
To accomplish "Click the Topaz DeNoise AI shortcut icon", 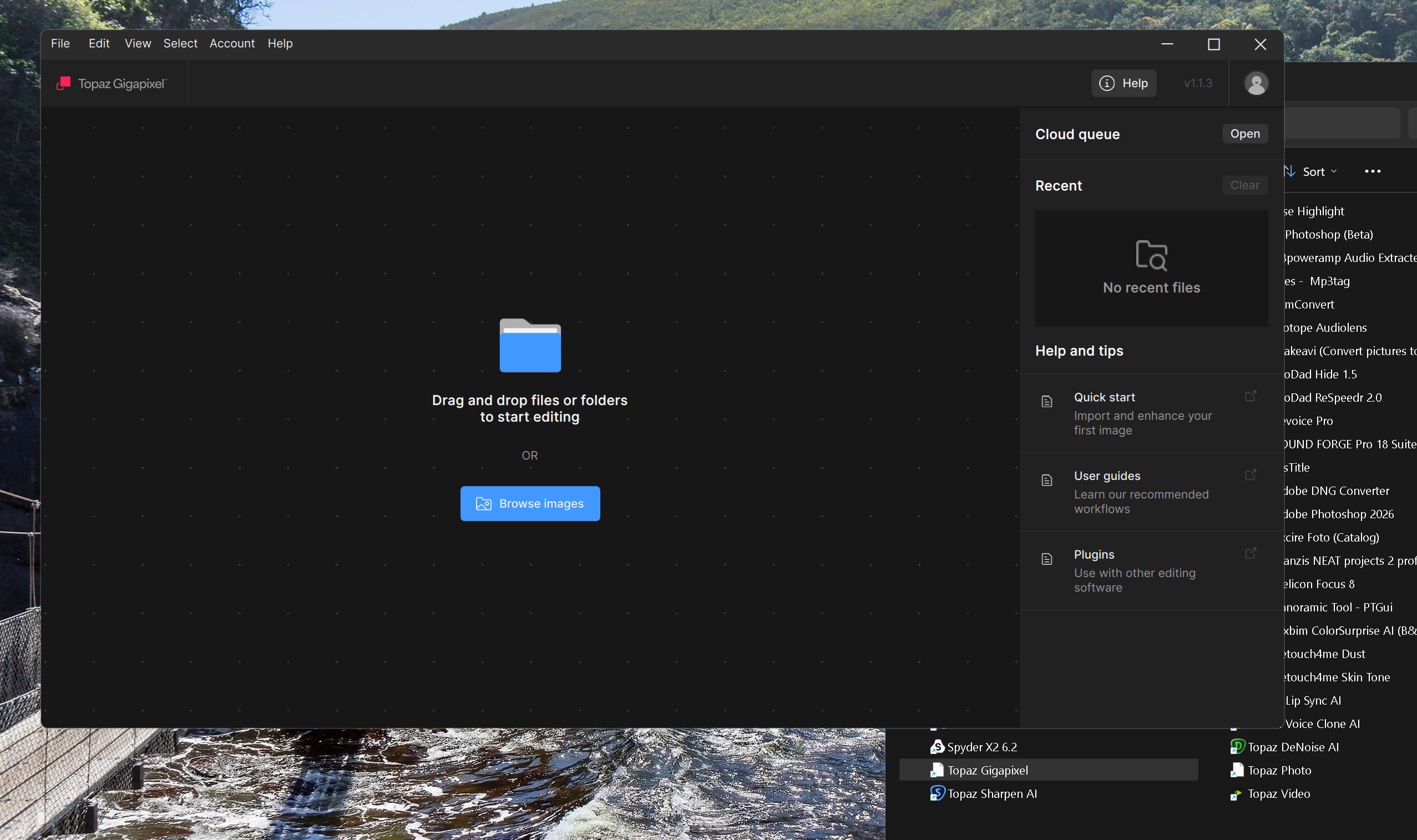I will (x=1237, y=747).
